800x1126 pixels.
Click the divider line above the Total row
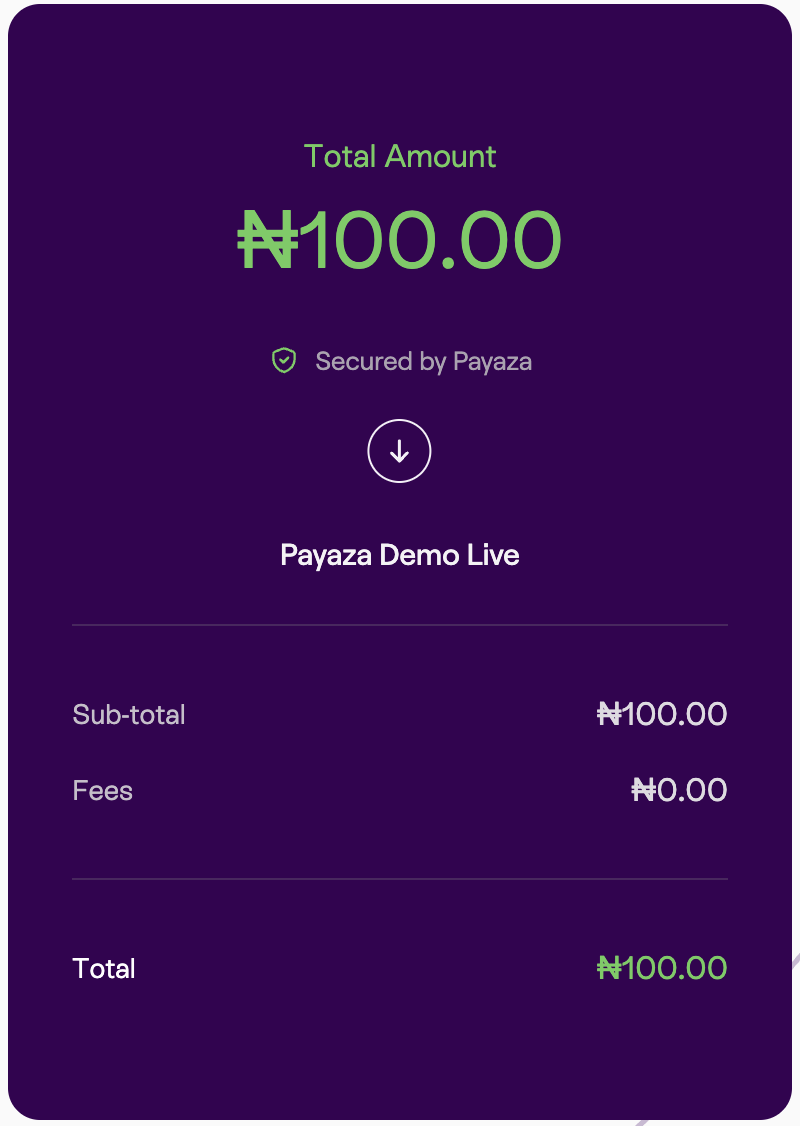[400, 879]
